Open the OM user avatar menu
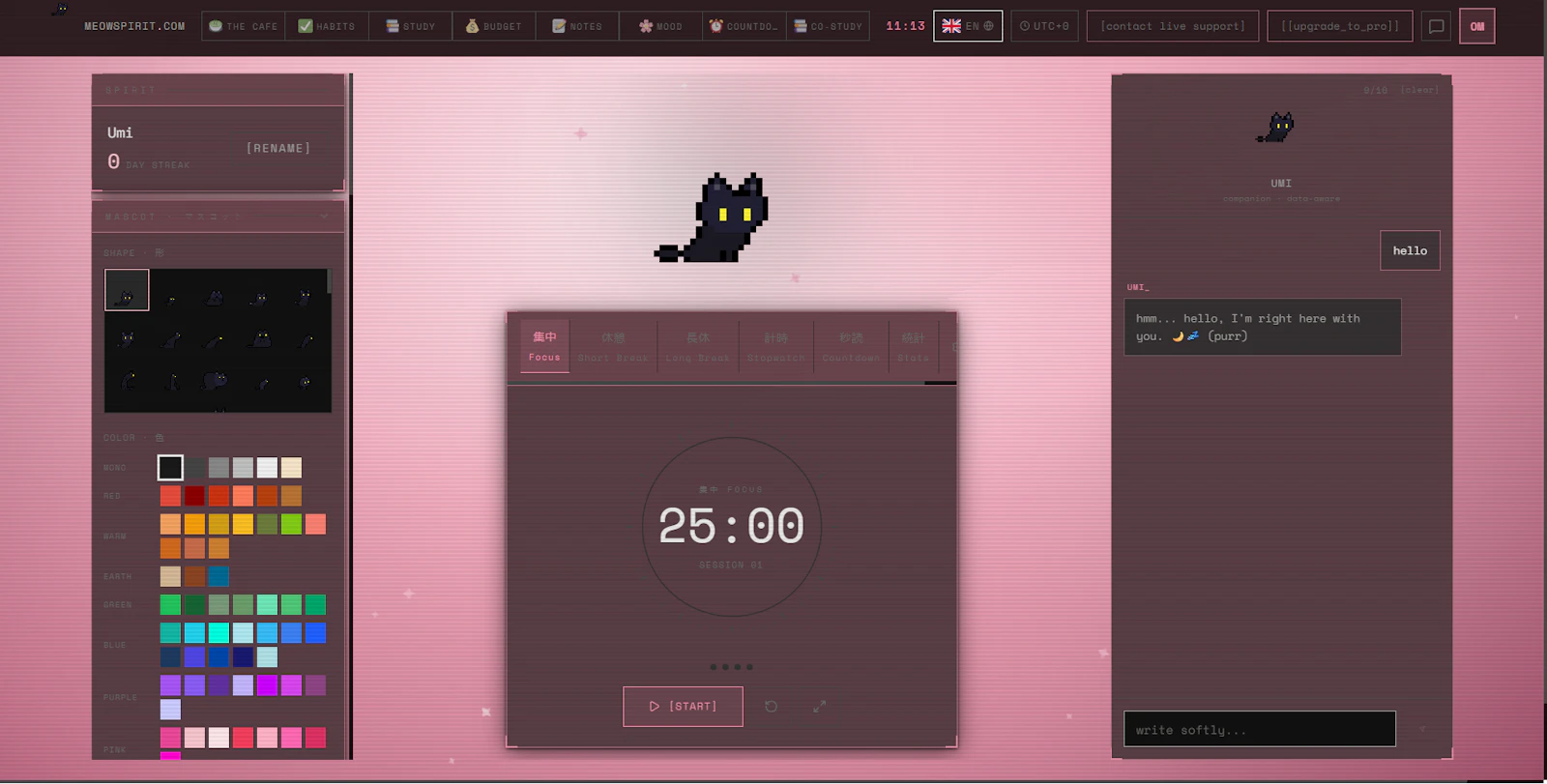Viewport: 1547px width, 784px height. tap(1477, 26)
